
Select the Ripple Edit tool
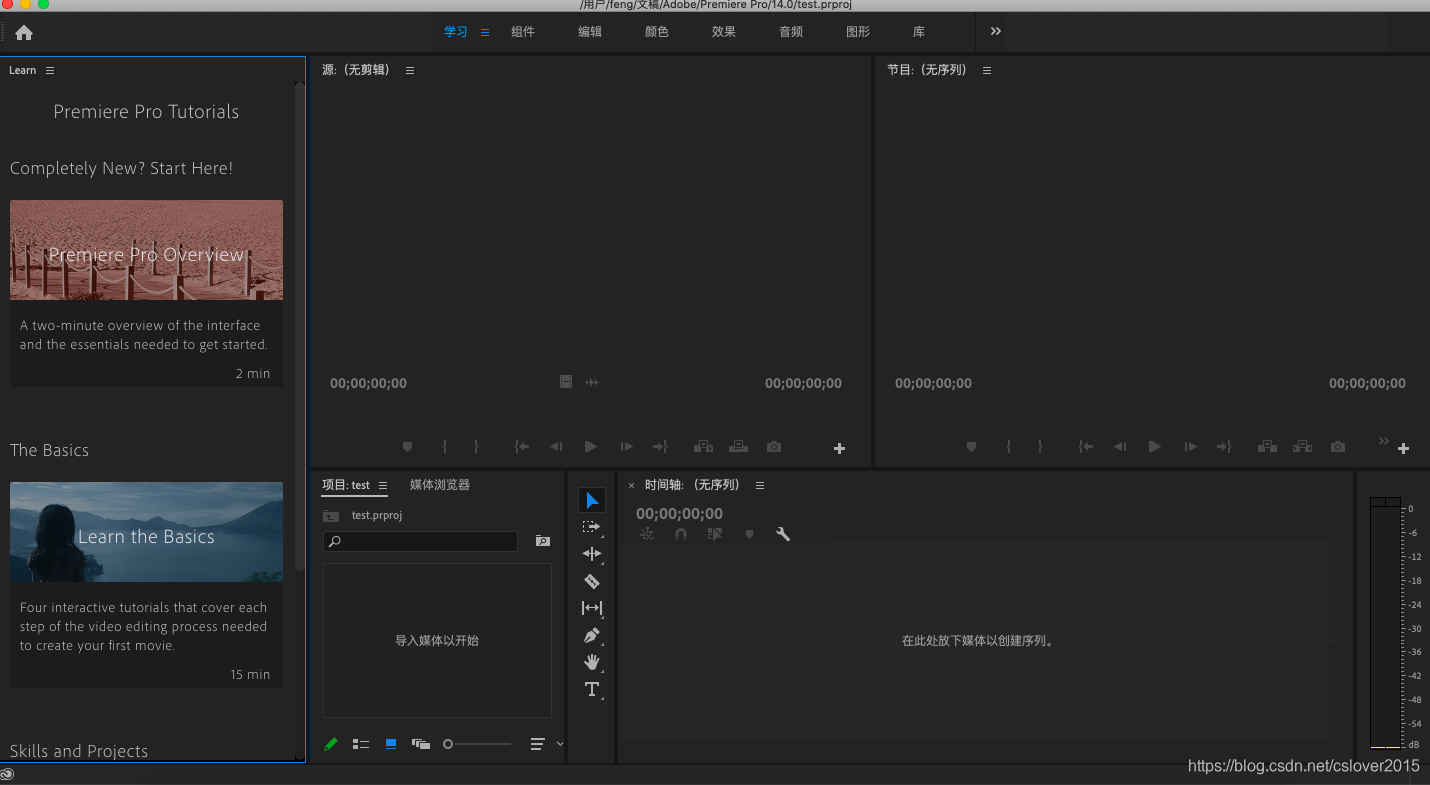(592, 554)
